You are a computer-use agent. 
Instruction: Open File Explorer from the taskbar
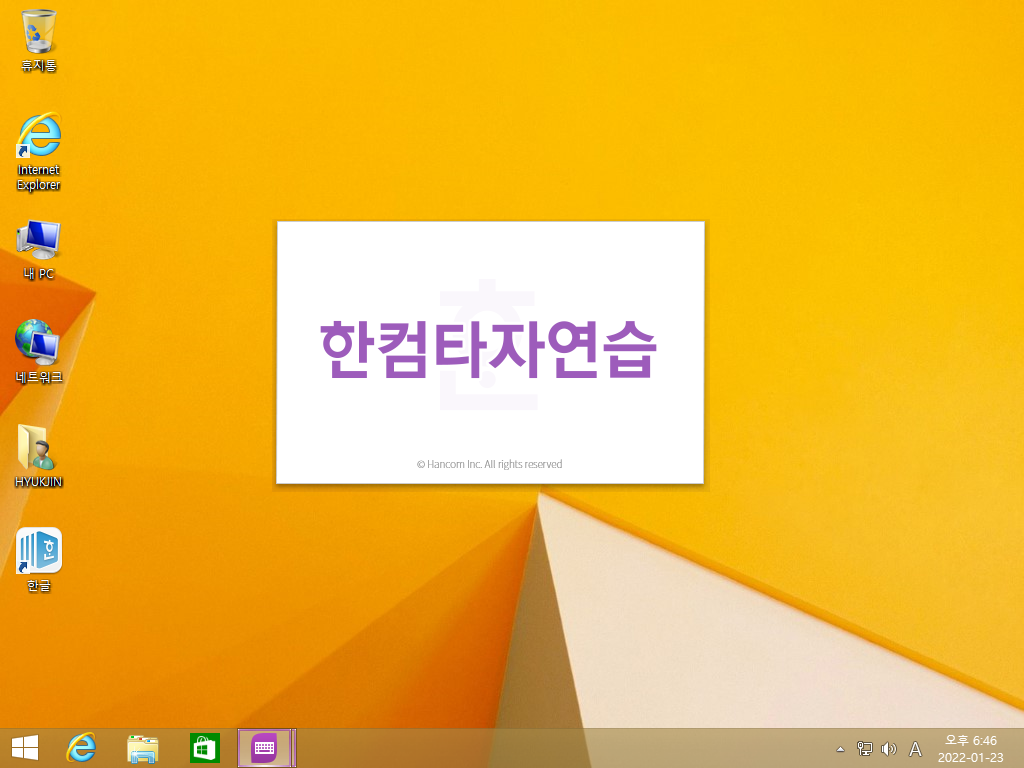[x=142, y=748]
